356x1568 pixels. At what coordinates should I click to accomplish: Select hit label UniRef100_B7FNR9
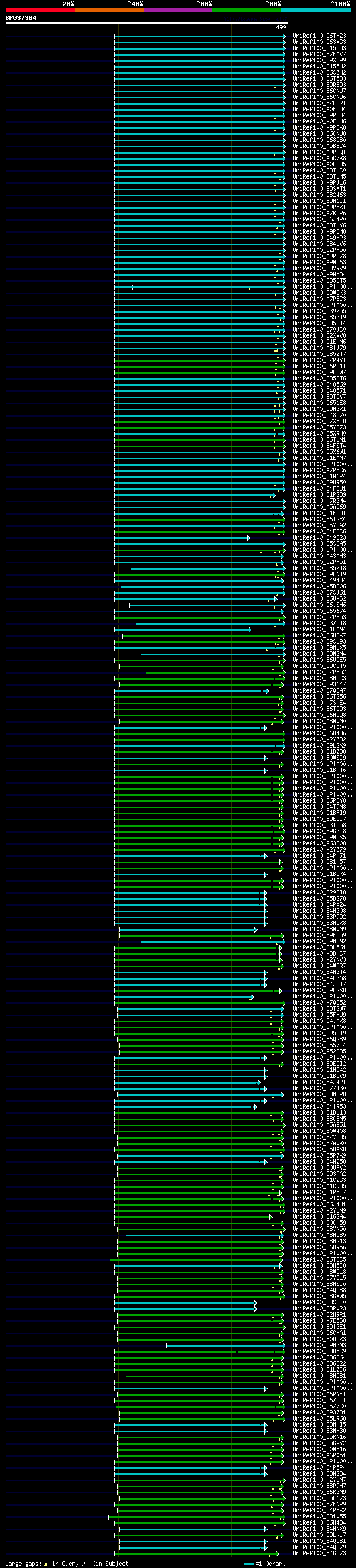(x=319, y=1504)
